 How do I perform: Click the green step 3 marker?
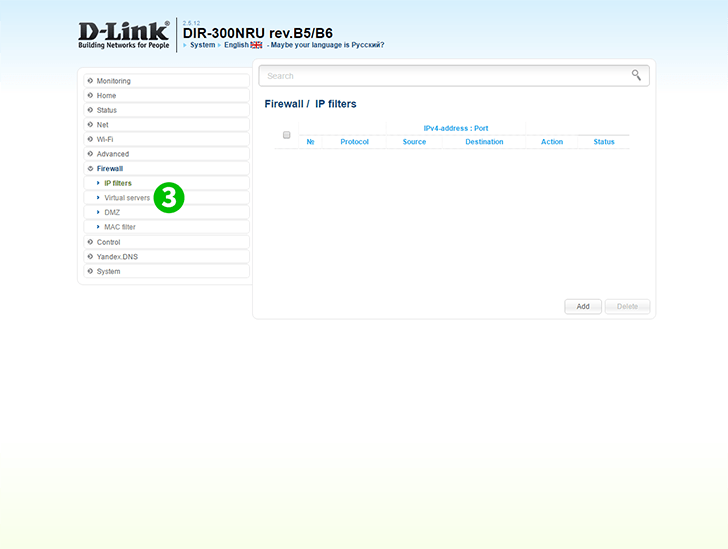(x=169, y=198)
